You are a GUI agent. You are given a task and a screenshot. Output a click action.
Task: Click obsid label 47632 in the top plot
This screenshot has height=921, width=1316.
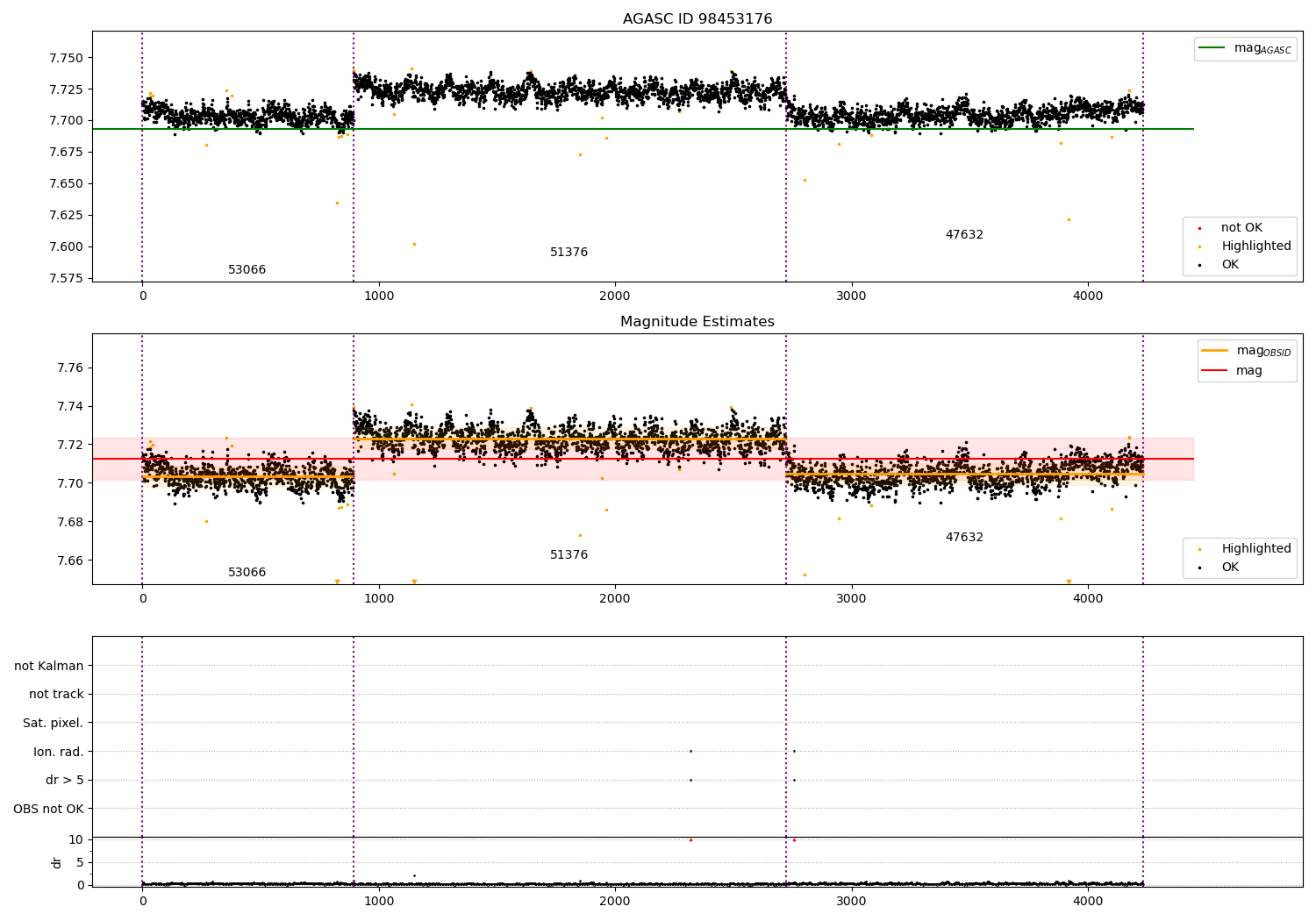[x=964, y=235]
